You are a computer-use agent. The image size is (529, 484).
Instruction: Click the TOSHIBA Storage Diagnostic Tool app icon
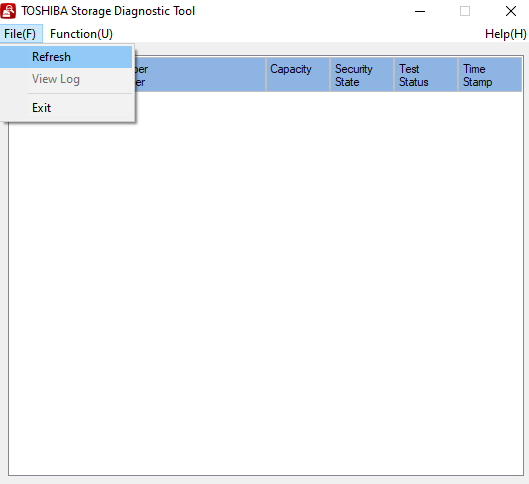(x=8, y=11)
